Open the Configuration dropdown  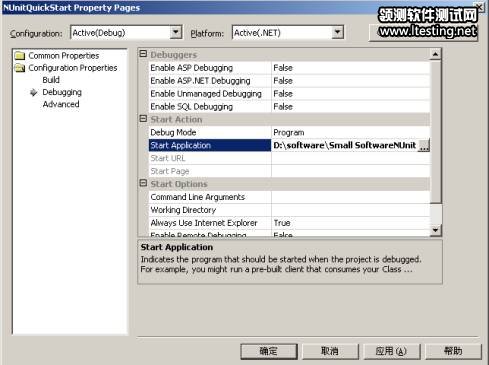click(176, 32)
